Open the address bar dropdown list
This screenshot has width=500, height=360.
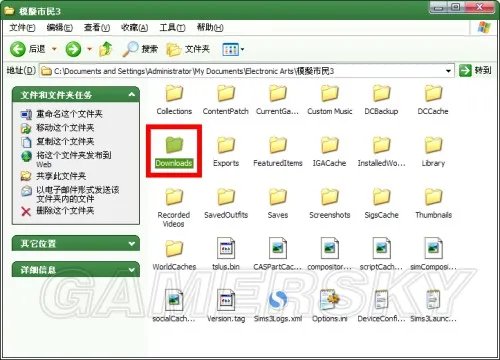448,71
